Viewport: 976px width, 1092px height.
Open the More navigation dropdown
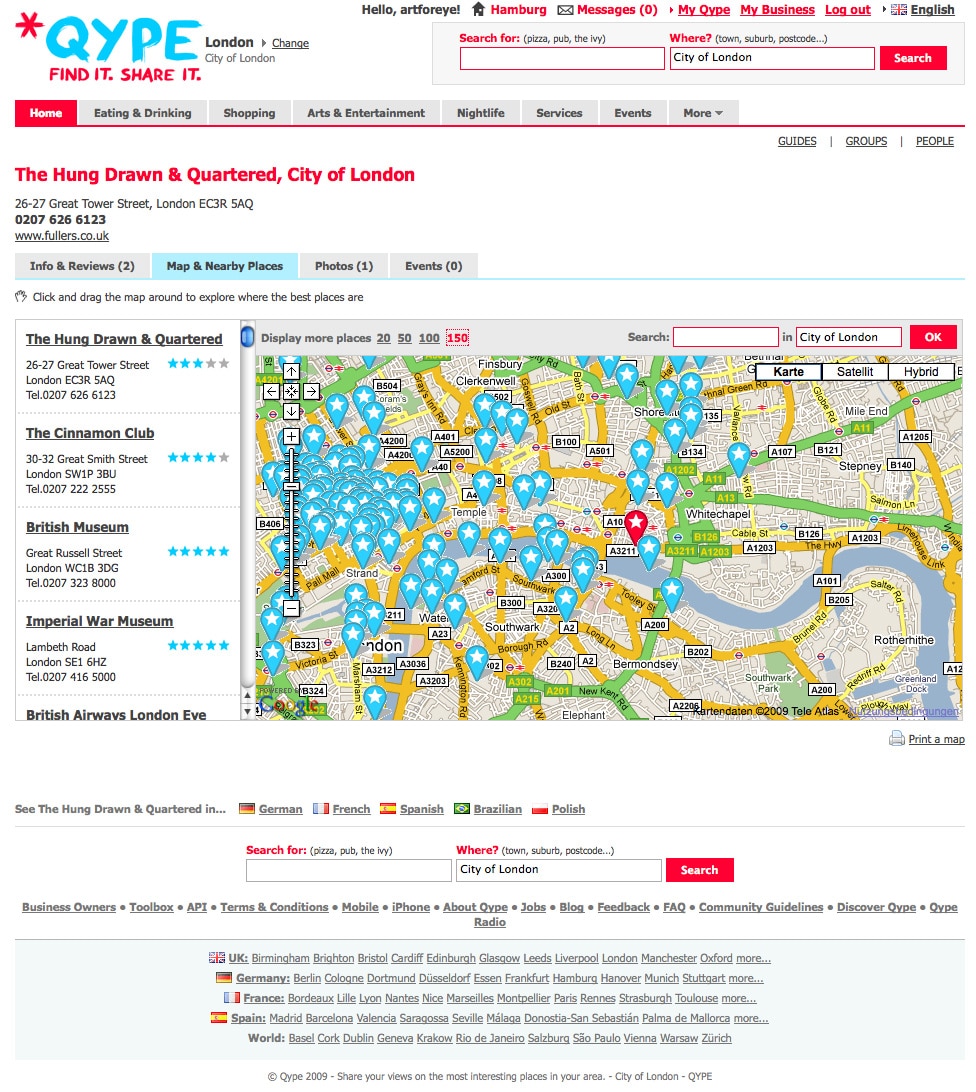[x=703, y=113]
